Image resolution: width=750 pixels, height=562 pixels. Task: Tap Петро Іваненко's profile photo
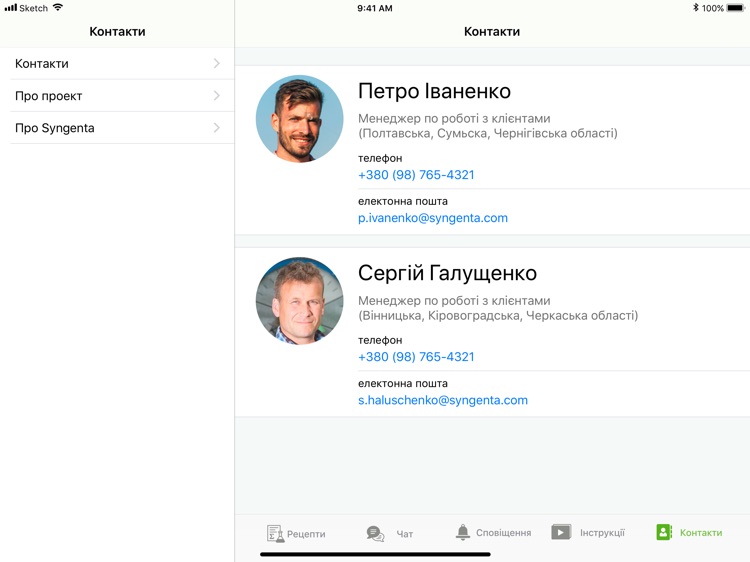[299, 119]
